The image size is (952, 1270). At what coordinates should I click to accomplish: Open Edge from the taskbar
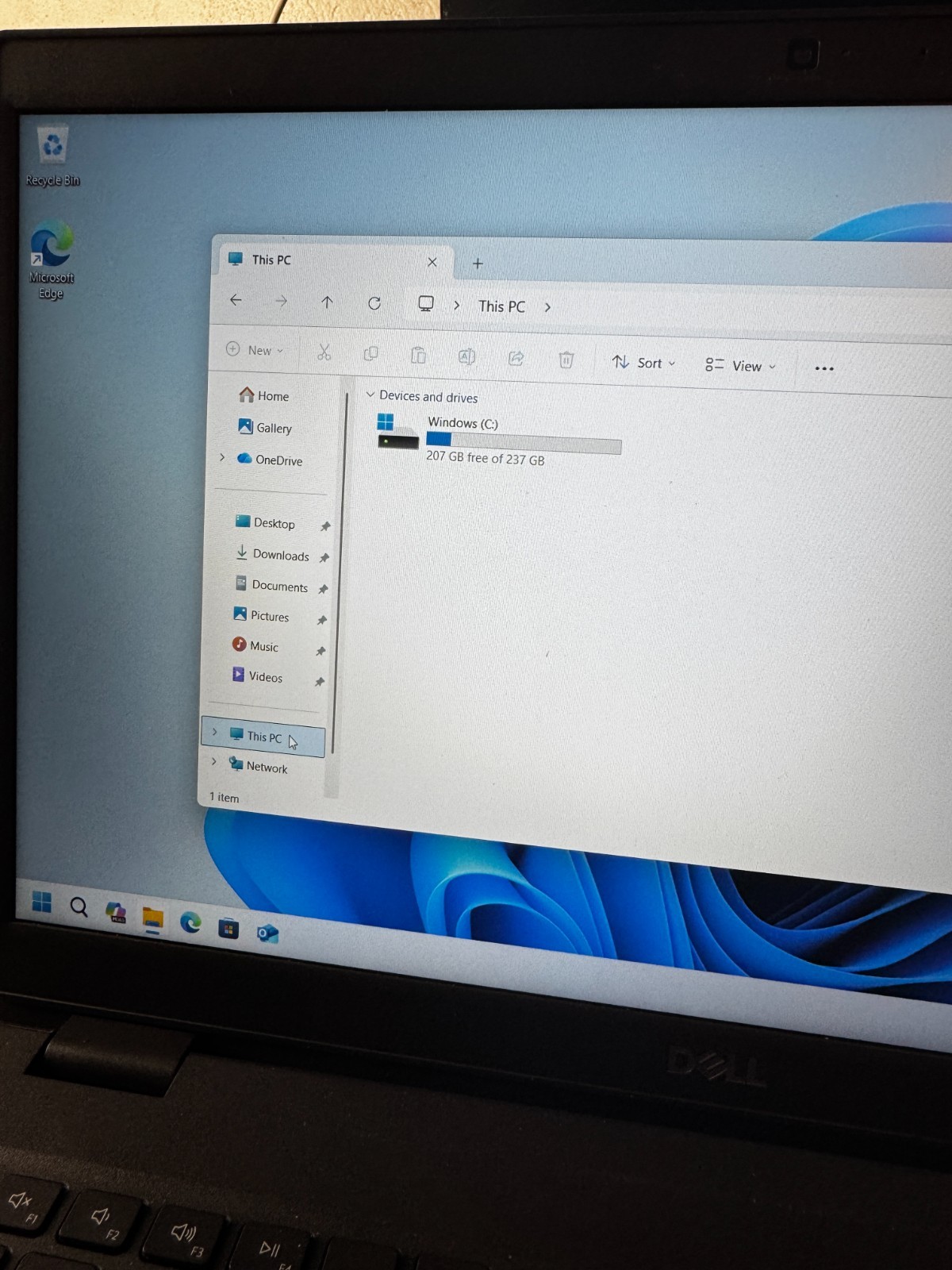190,922
